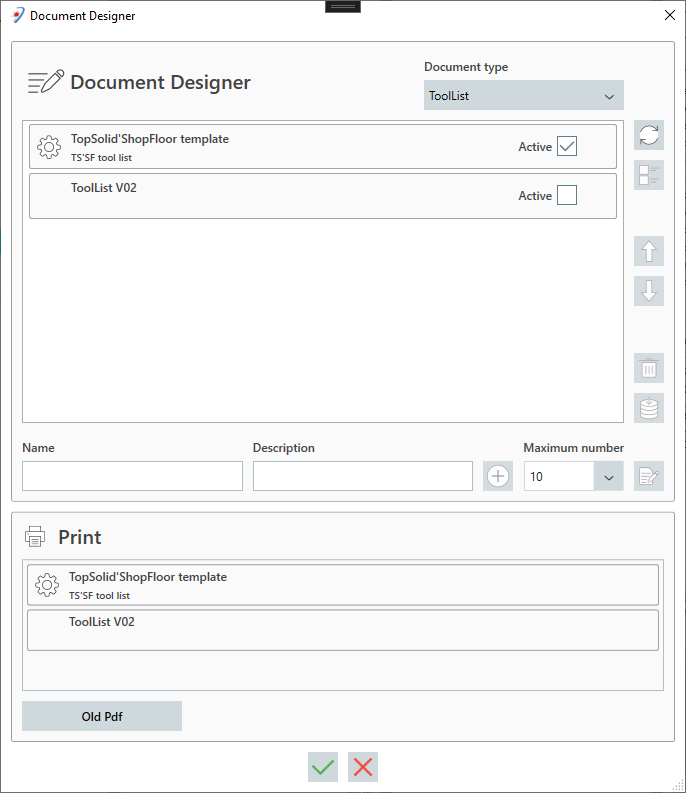This screenshot has width=686, height=793.
Task: Click the Document Designer pencil header icon
Action: (x=46, y=82)
